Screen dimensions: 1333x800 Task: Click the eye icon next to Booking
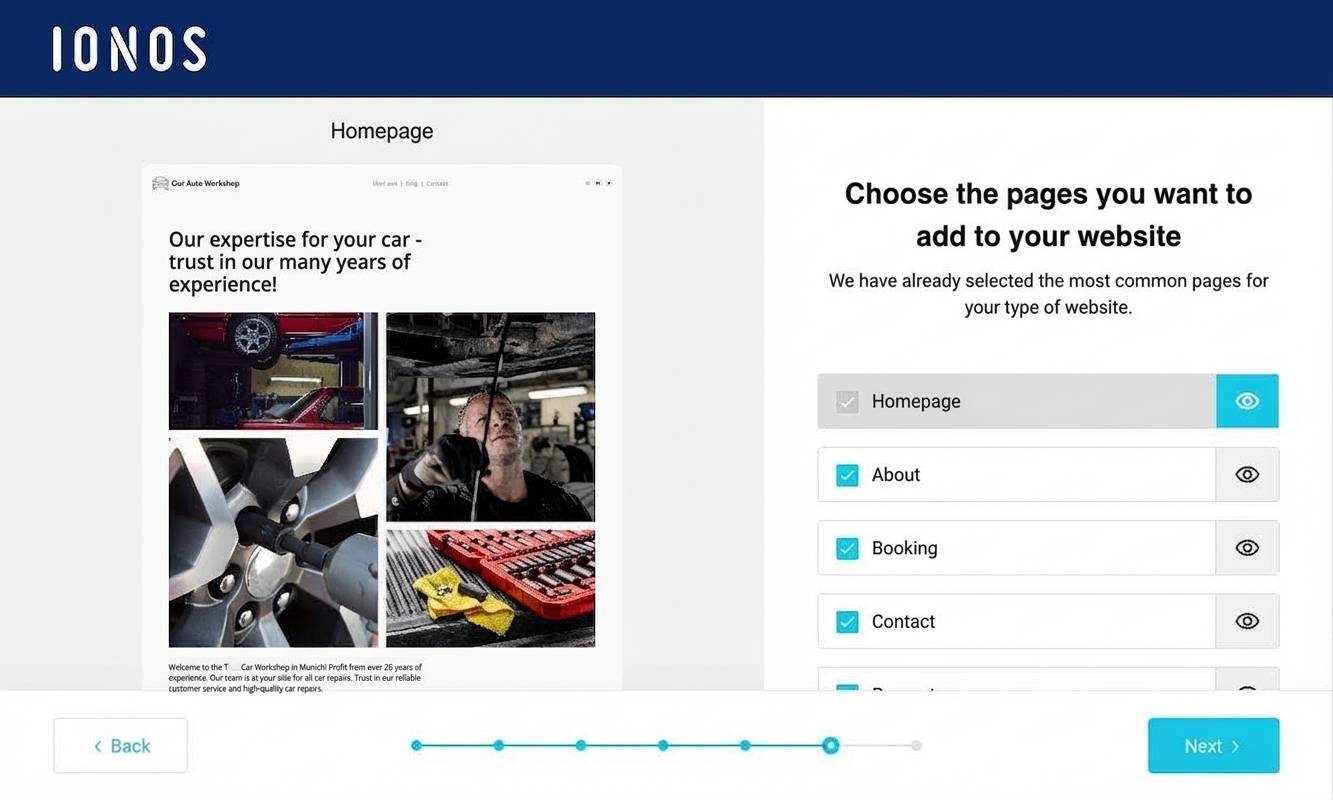coord(1246,548)
